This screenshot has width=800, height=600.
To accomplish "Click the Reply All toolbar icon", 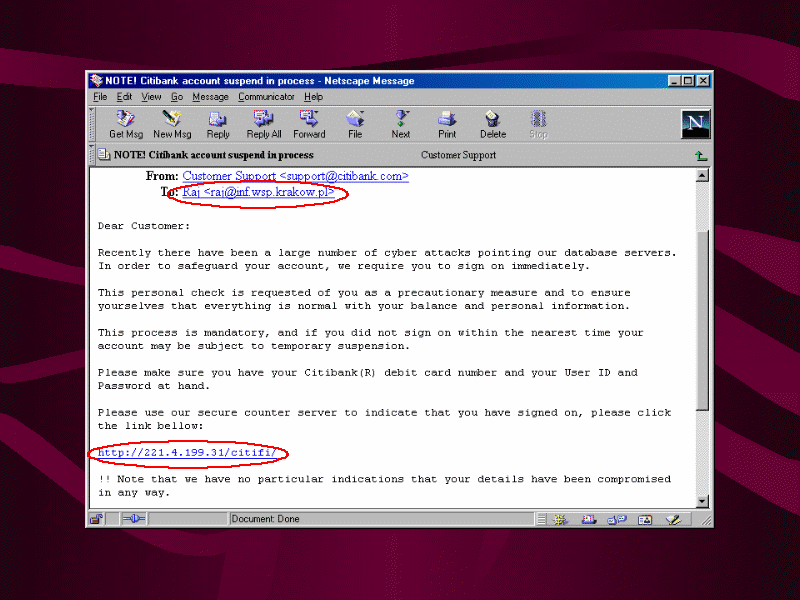I will [x=264, y=124].
